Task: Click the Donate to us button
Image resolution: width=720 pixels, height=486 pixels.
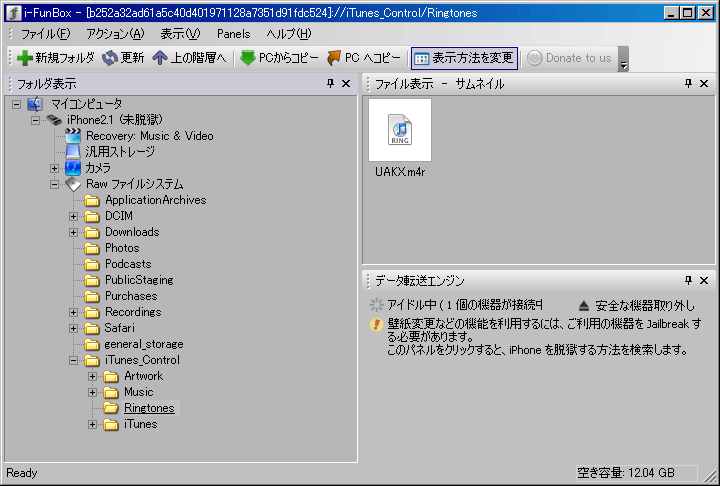Action: [569, 58]
